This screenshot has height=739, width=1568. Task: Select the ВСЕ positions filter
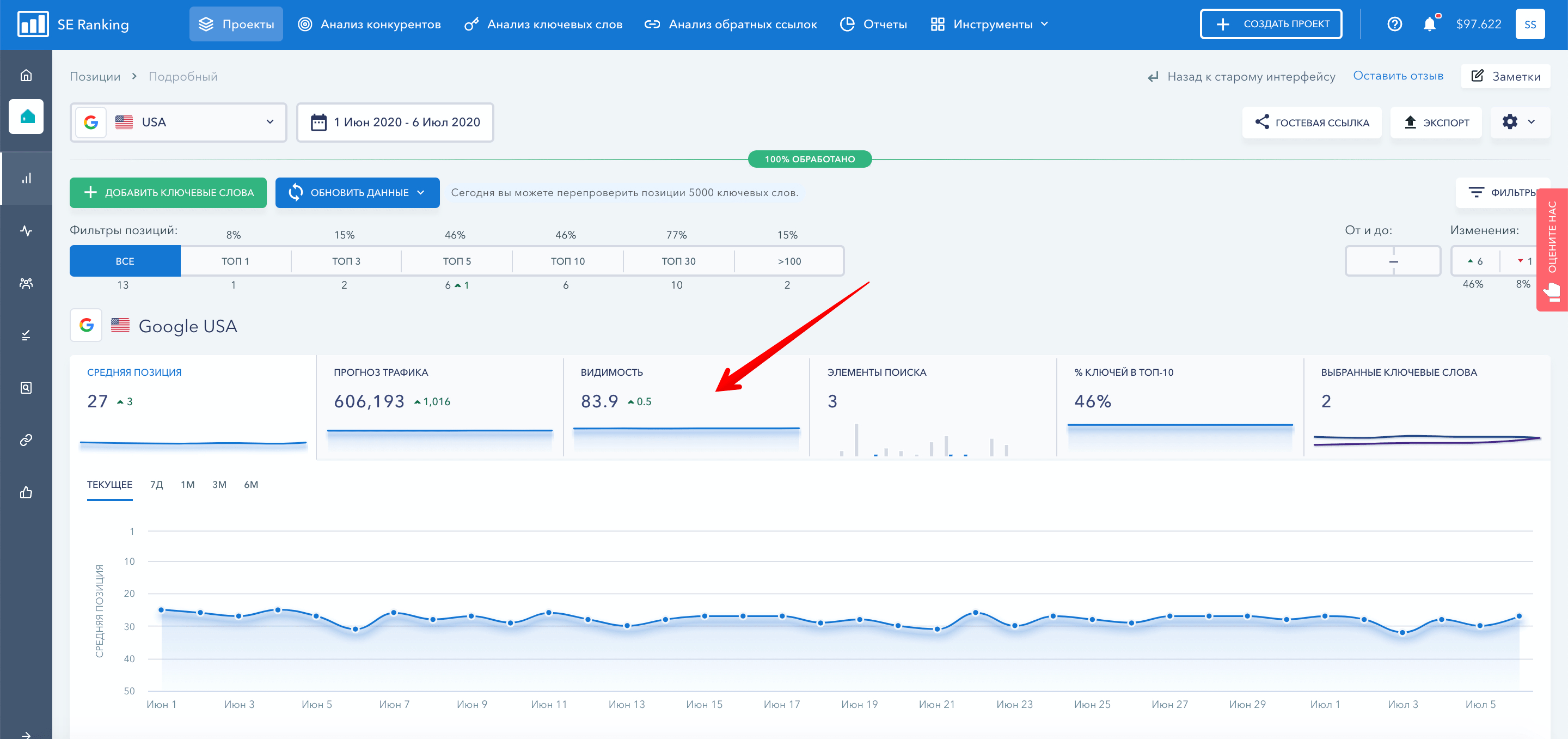[125, 261]
